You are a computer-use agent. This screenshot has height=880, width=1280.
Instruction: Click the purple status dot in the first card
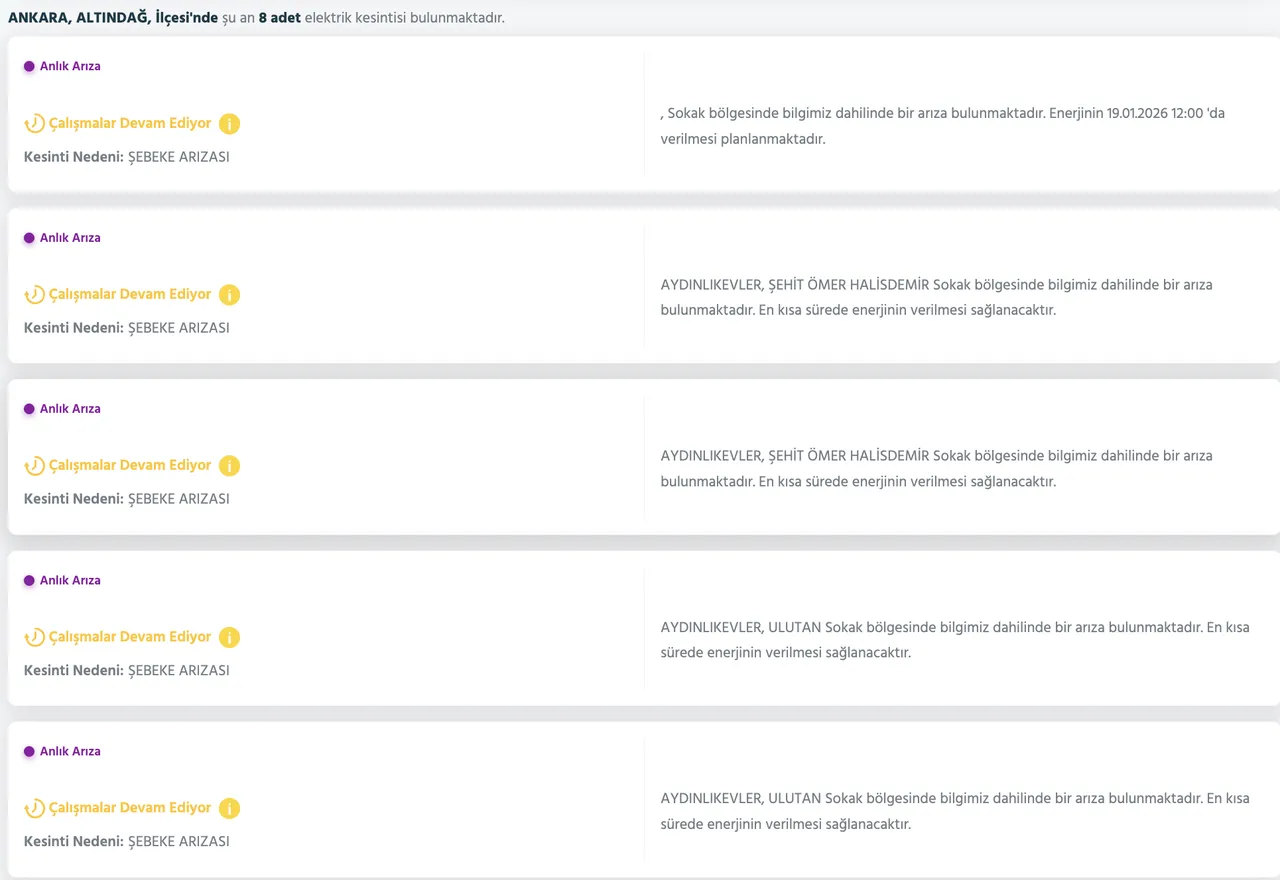[x=29, y=67]
